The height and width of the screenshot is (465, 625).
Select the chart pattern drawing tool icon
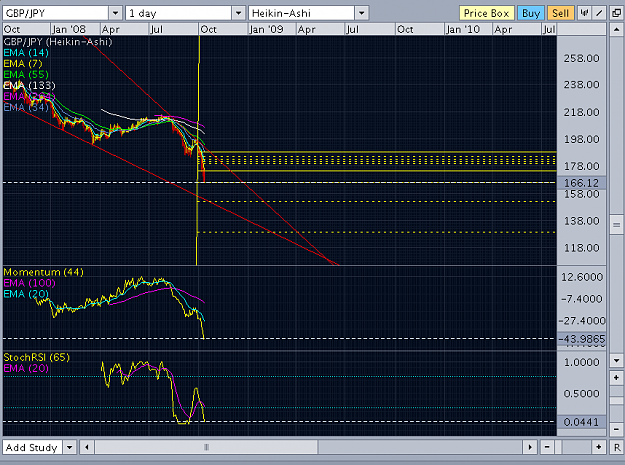click(x=584, y=13)
